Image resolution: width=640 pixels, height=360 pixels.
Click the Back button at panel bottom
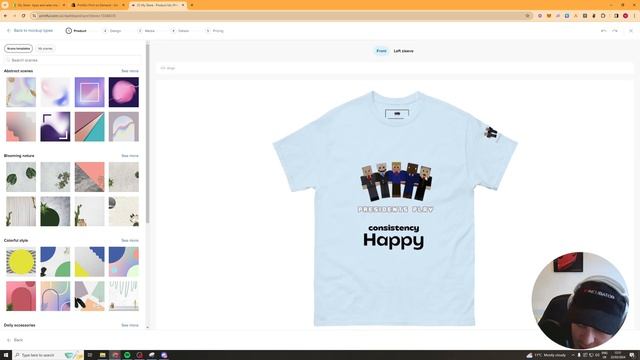[15, 340]
